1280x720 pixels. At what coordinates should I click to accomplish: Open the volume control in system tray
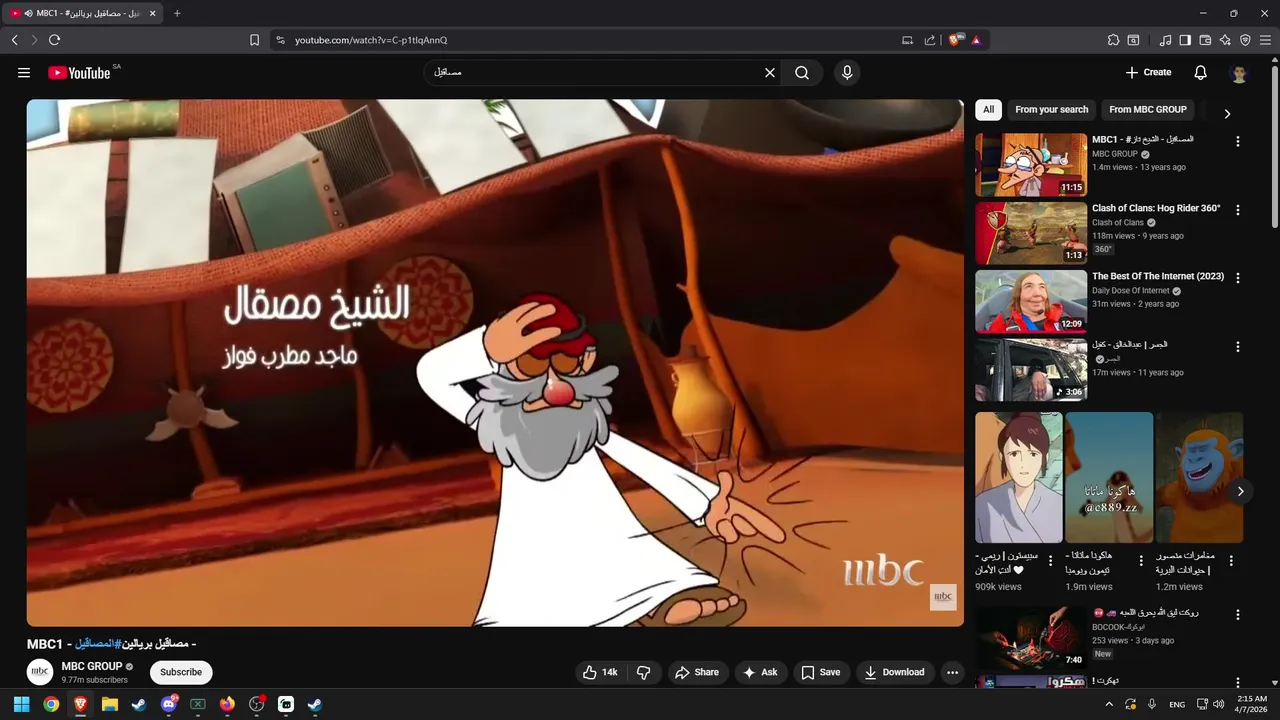1218,704
